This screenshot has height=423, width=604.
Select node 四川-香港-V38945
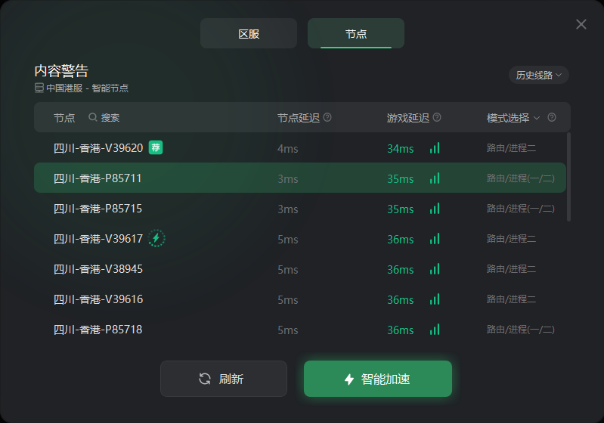[300, 269]
